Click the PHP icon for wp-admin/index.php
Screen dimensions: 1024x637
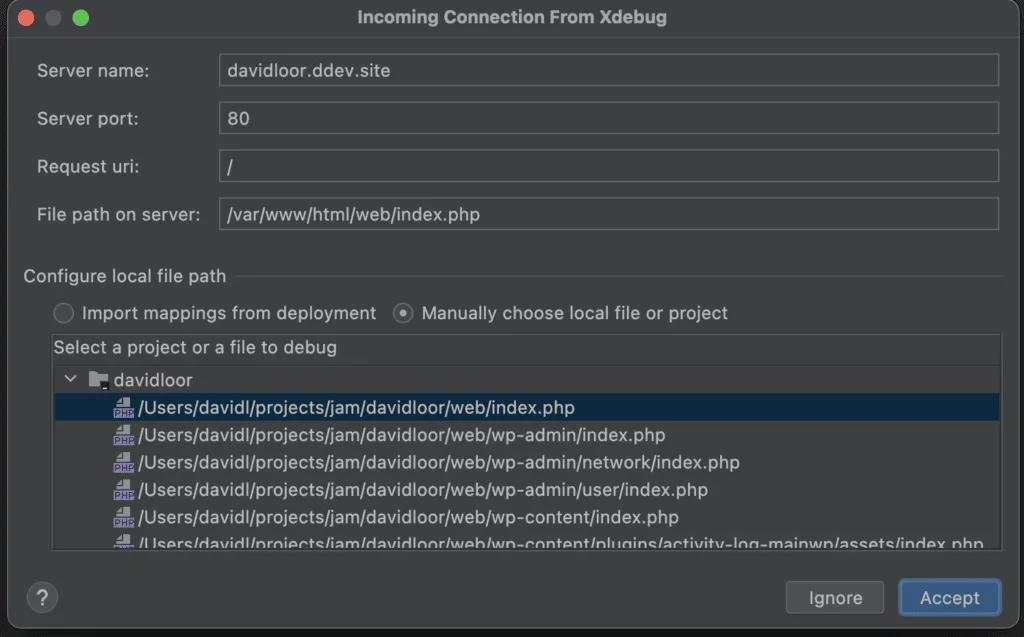click(x=125, y=435)
